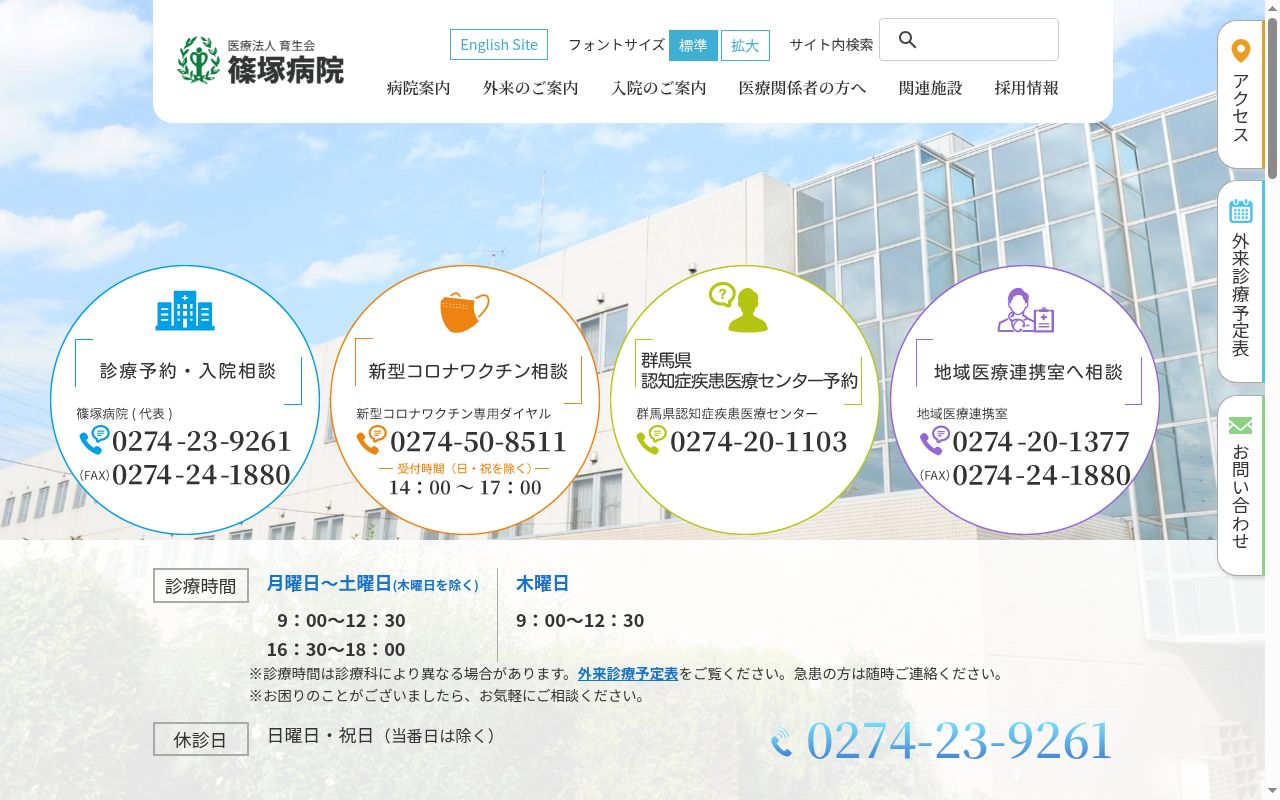Open the 入院のご案内 menu

659,88
